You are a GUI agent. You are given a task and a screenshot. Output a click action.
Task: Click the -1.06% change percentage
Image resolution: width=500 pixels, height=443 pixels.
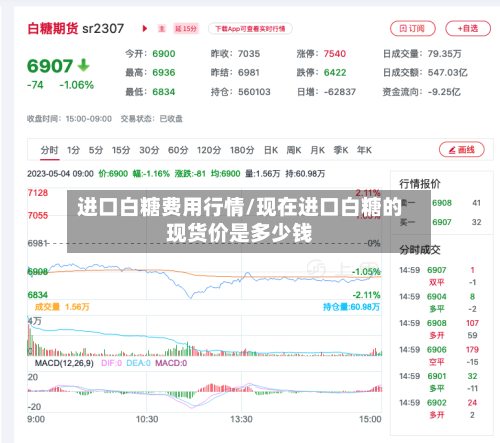(77, 85)
